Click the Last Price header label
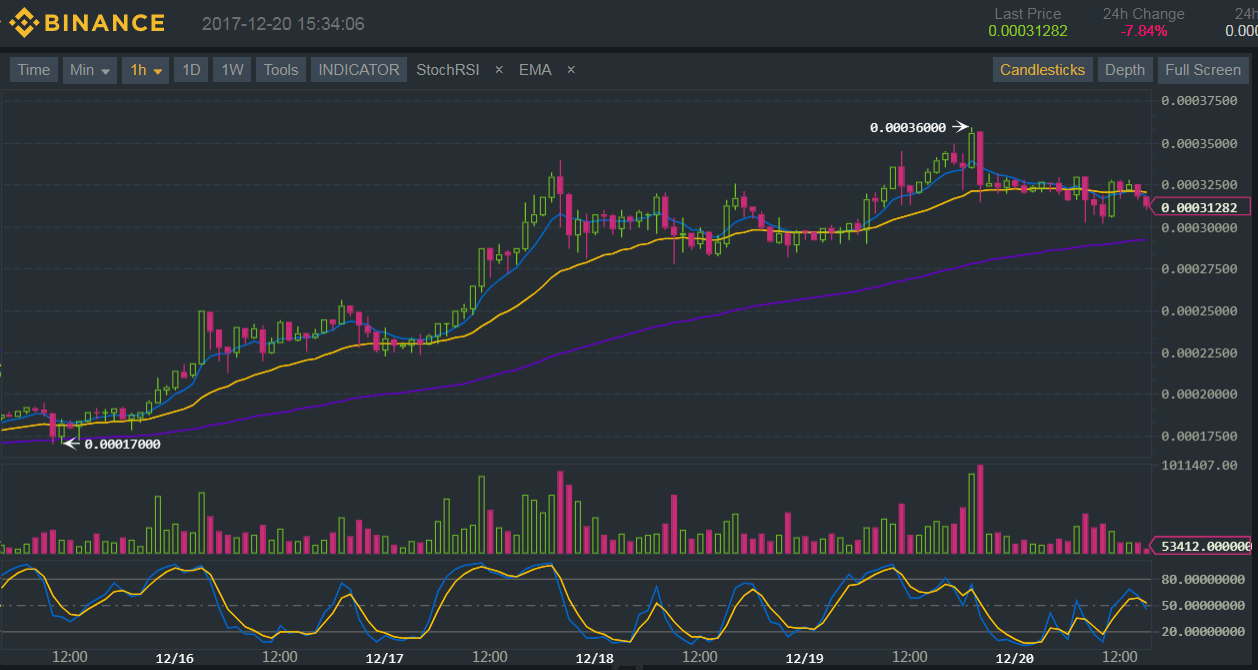Screen dimensions: 1258x670 [x=1028, y=14]
